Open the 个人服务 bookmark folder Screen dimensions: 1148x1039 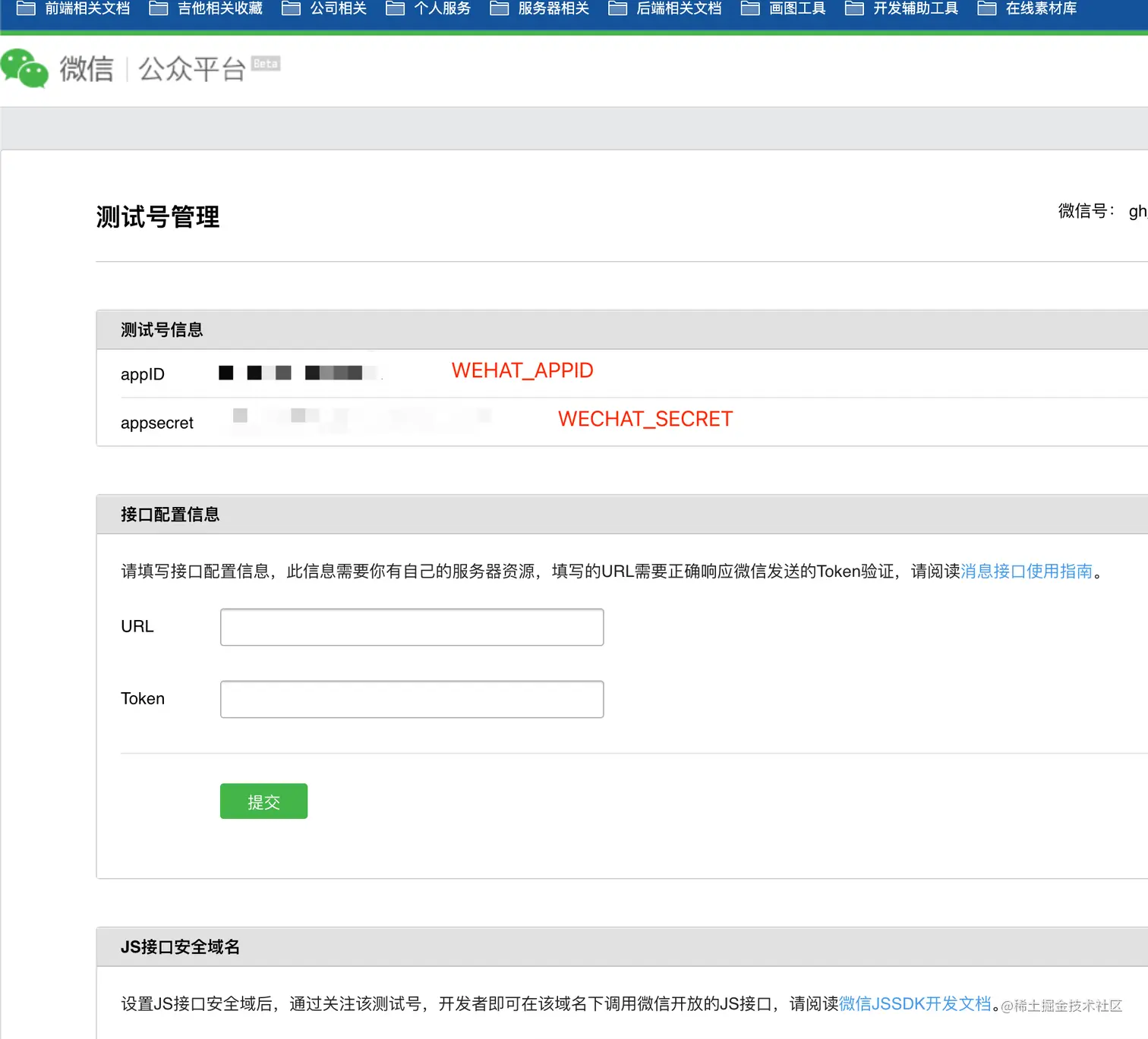coord(428,8)
